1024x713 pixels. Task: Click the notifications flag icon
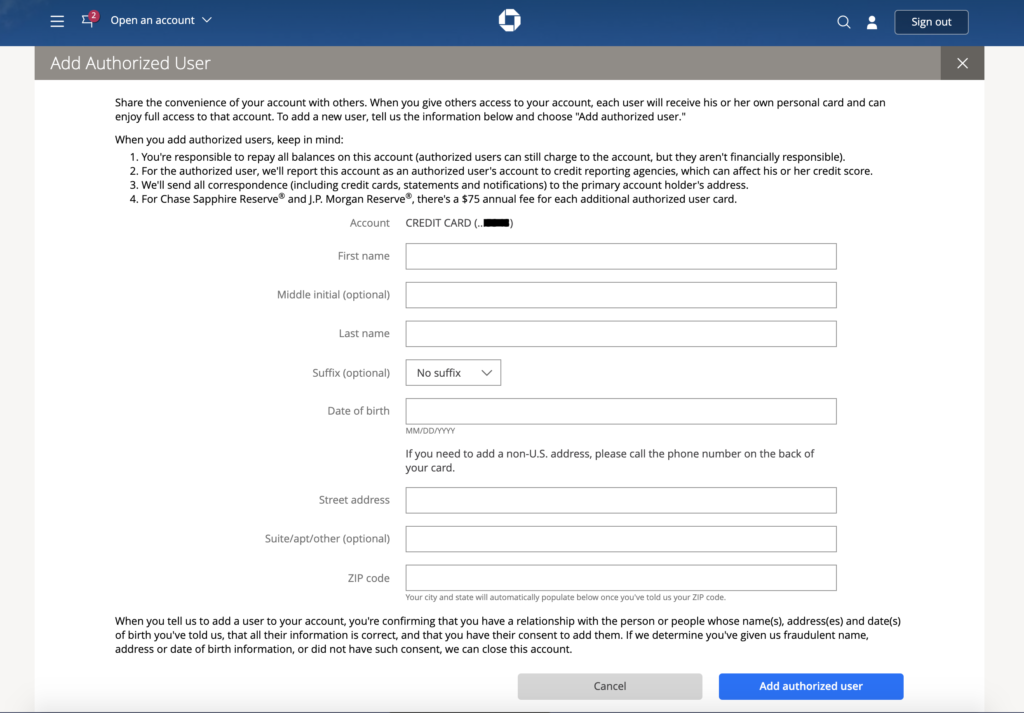(88, 21)
